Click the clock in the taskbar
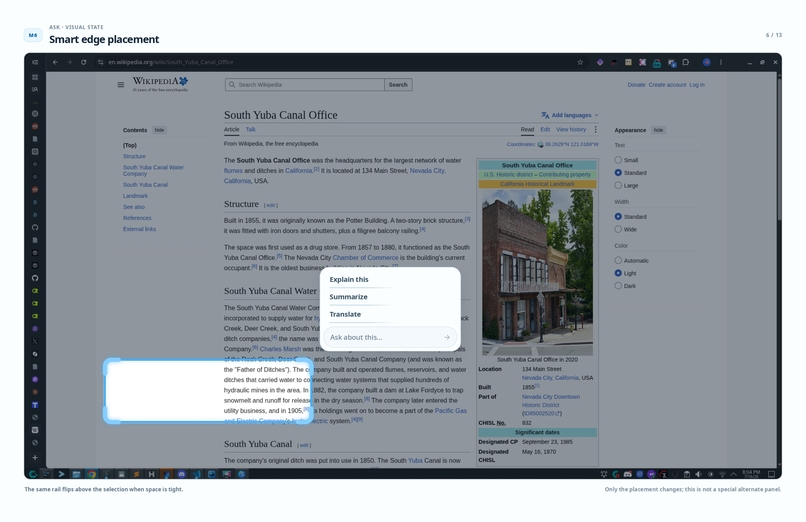This screenshot has height=522, width=806. [751, 474]
